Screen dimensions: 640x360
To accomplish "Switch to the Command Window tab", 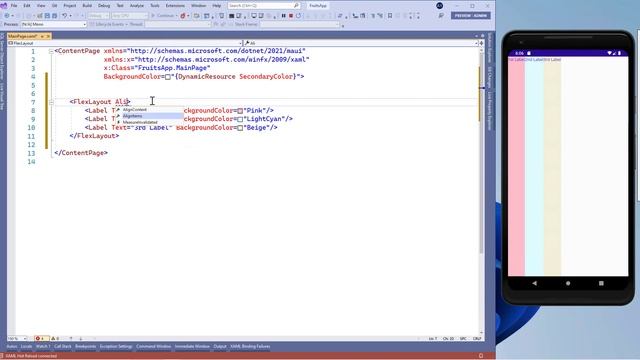I will [x=153, y=347].
